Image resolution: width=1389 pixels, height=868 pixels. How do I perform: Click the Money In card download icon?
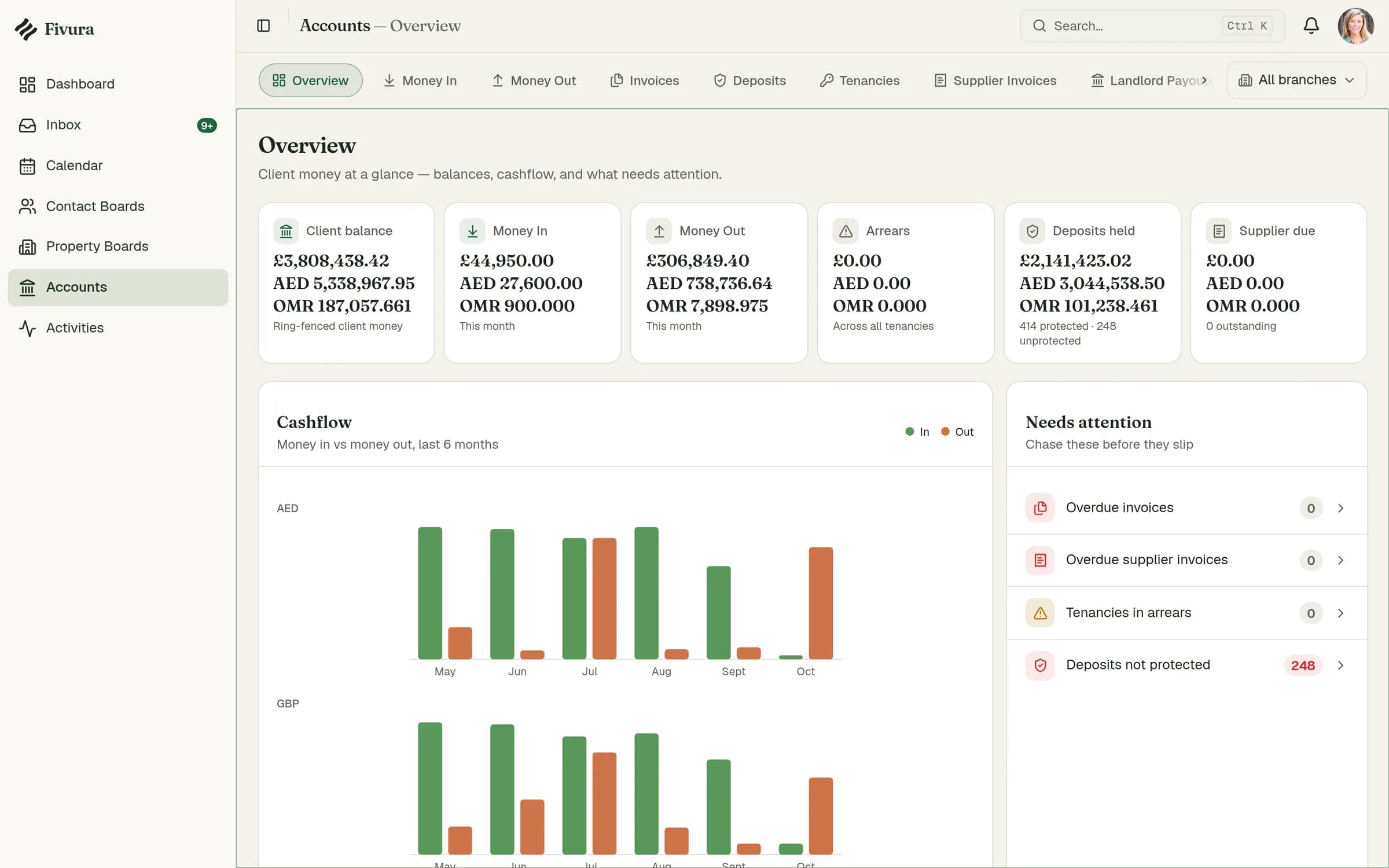tap(472, 231)
